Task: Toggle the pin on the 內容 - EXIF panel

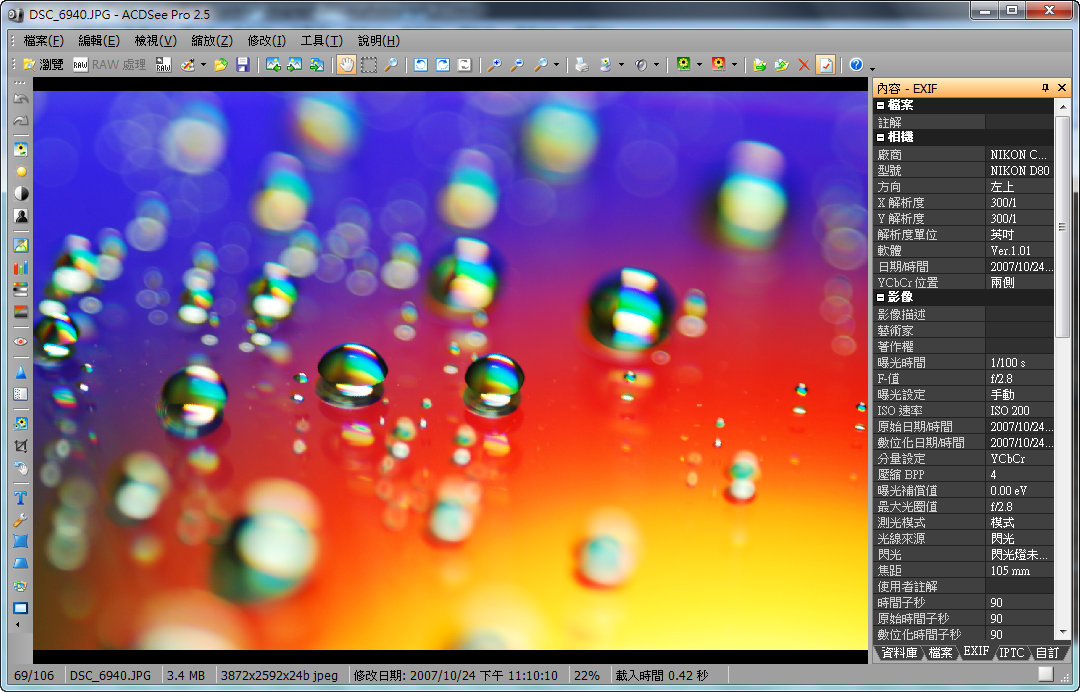Action: pyautogui.click(x=1045, y=88)
